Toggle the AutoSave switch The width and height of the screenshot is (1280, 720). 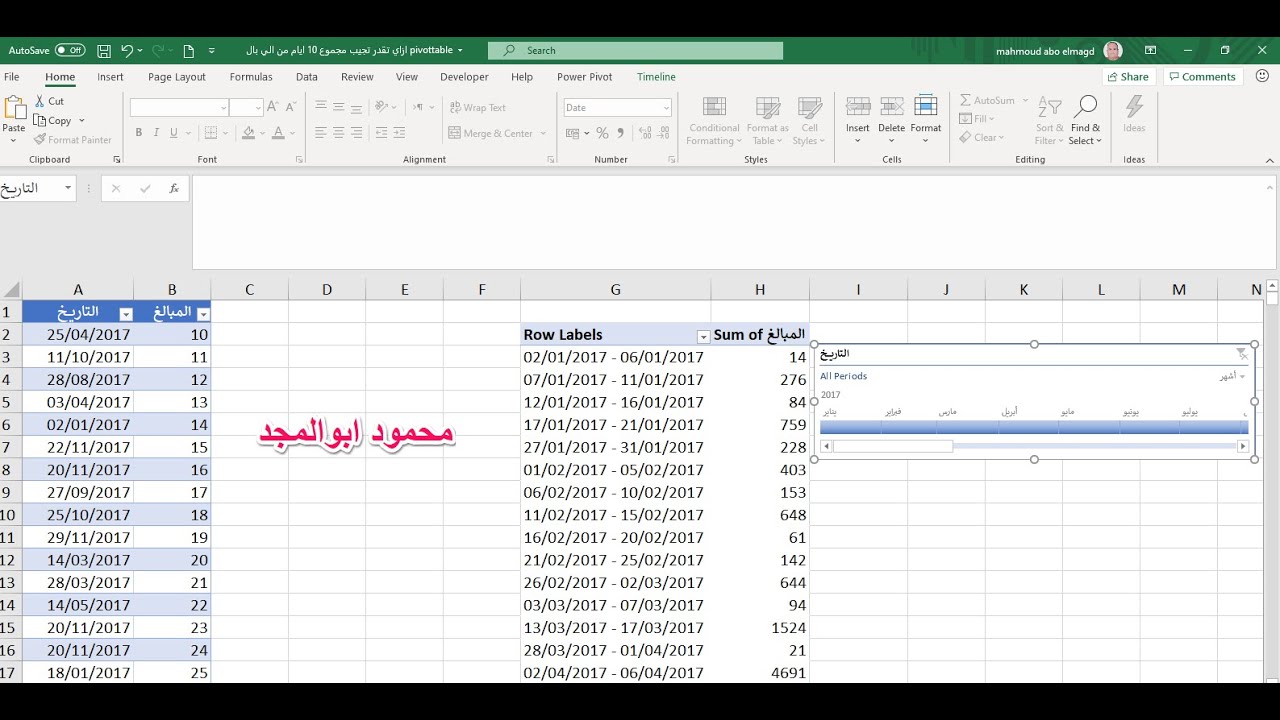70,50
